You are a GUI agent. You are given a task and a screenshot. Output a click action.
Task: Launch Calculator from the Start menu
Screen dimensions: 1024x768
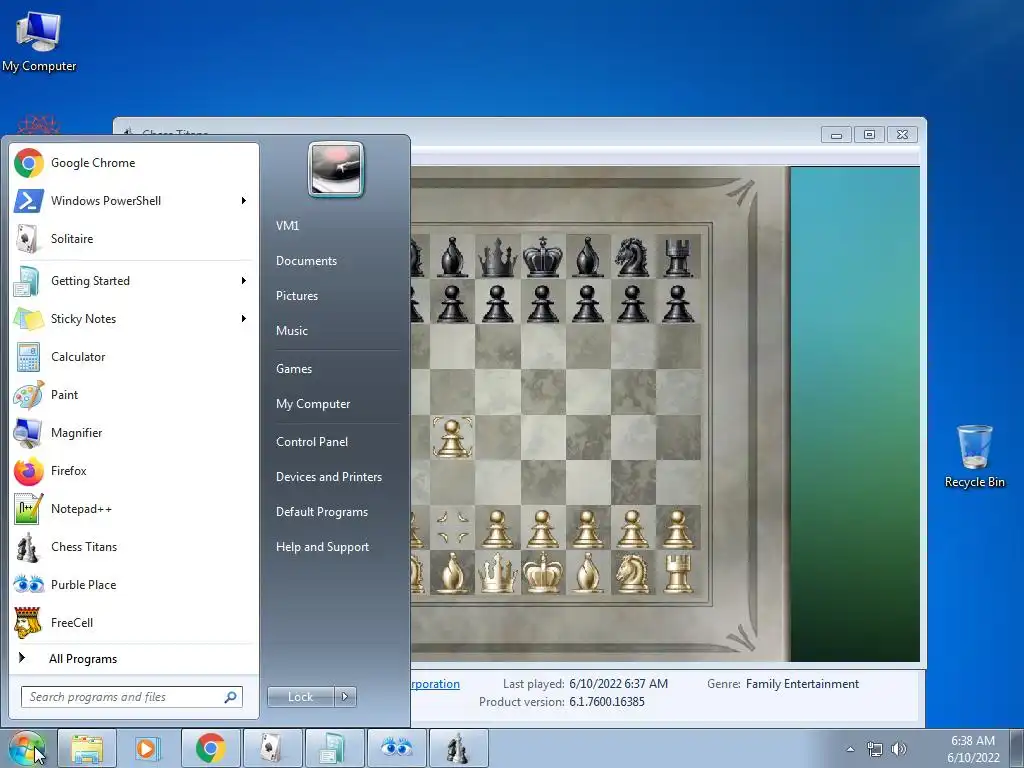(x=133, y=357)
